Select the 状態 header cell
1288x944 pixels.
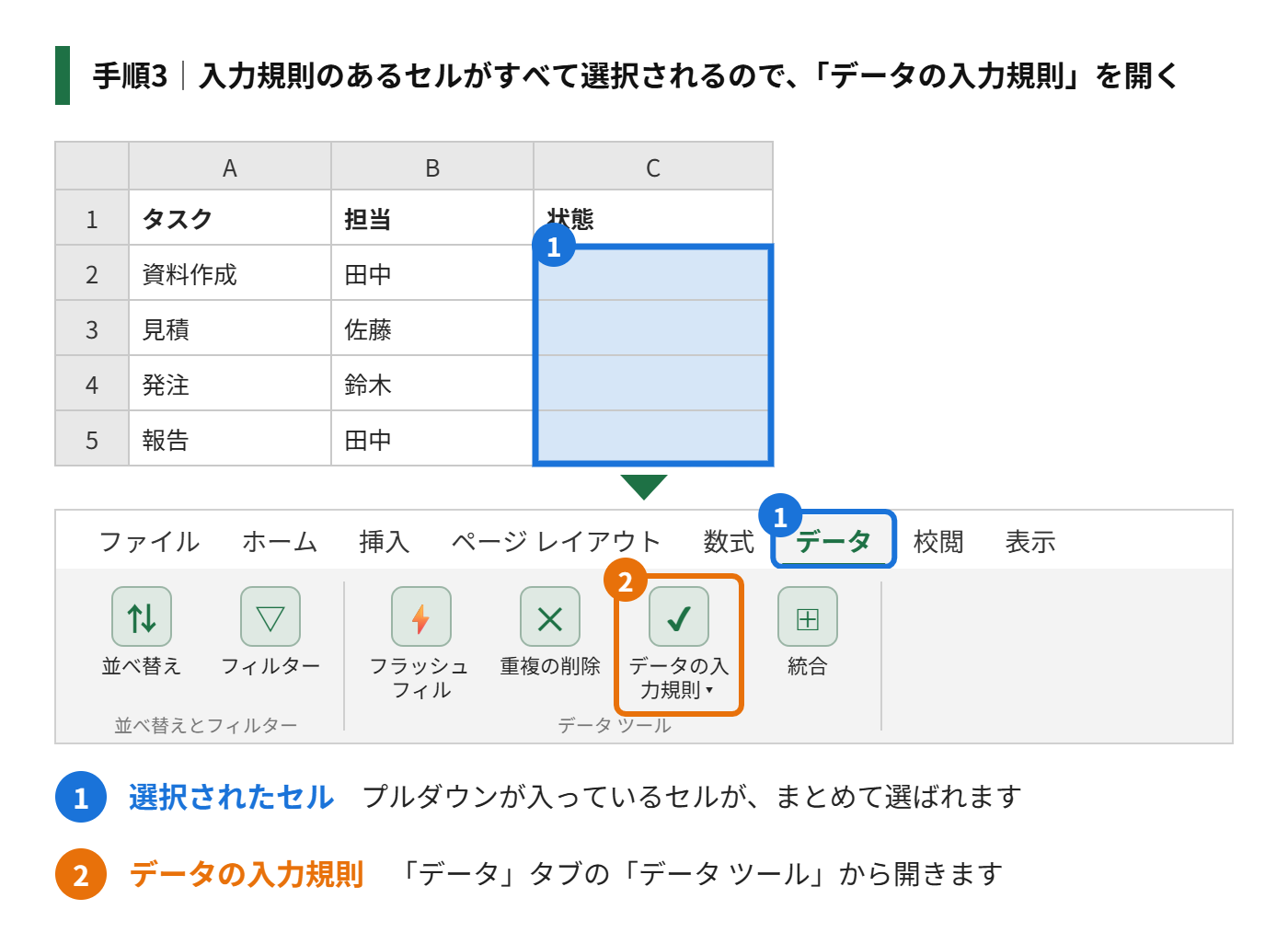pyautogui.click(x=653, y=218)
